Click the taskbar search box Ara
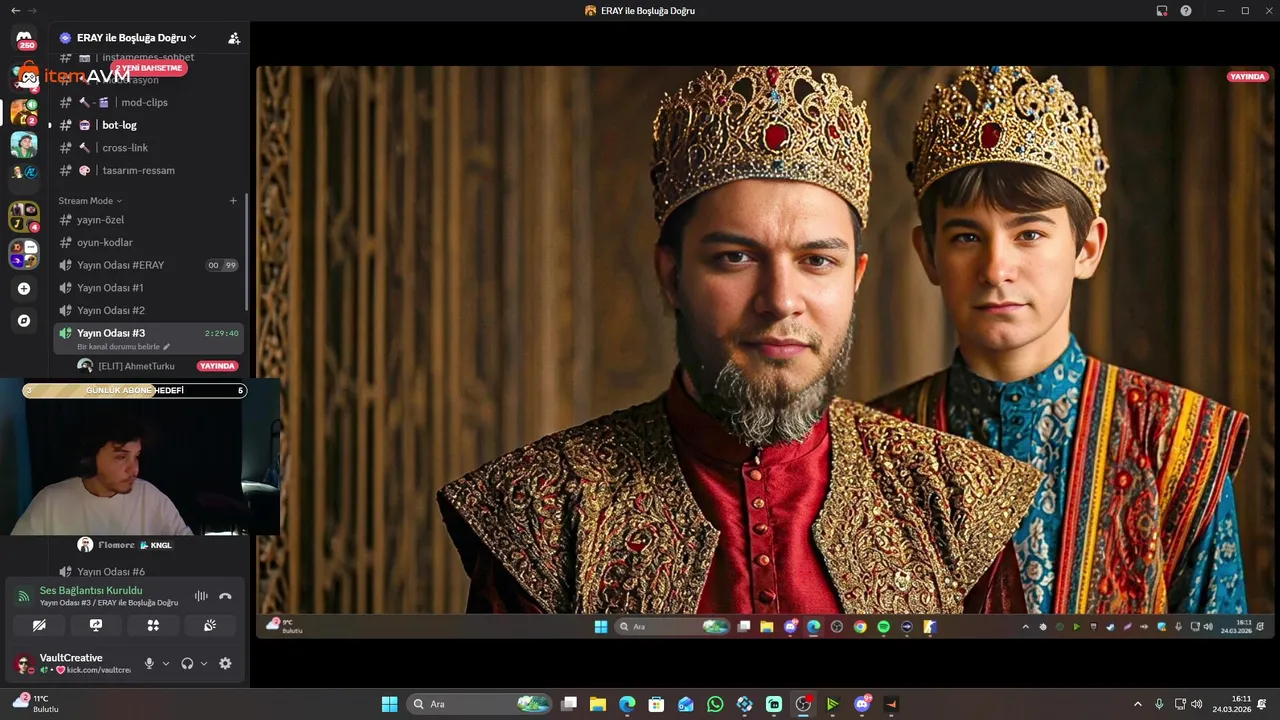This screenshot has height=720, width=1280. click(479, 704)
